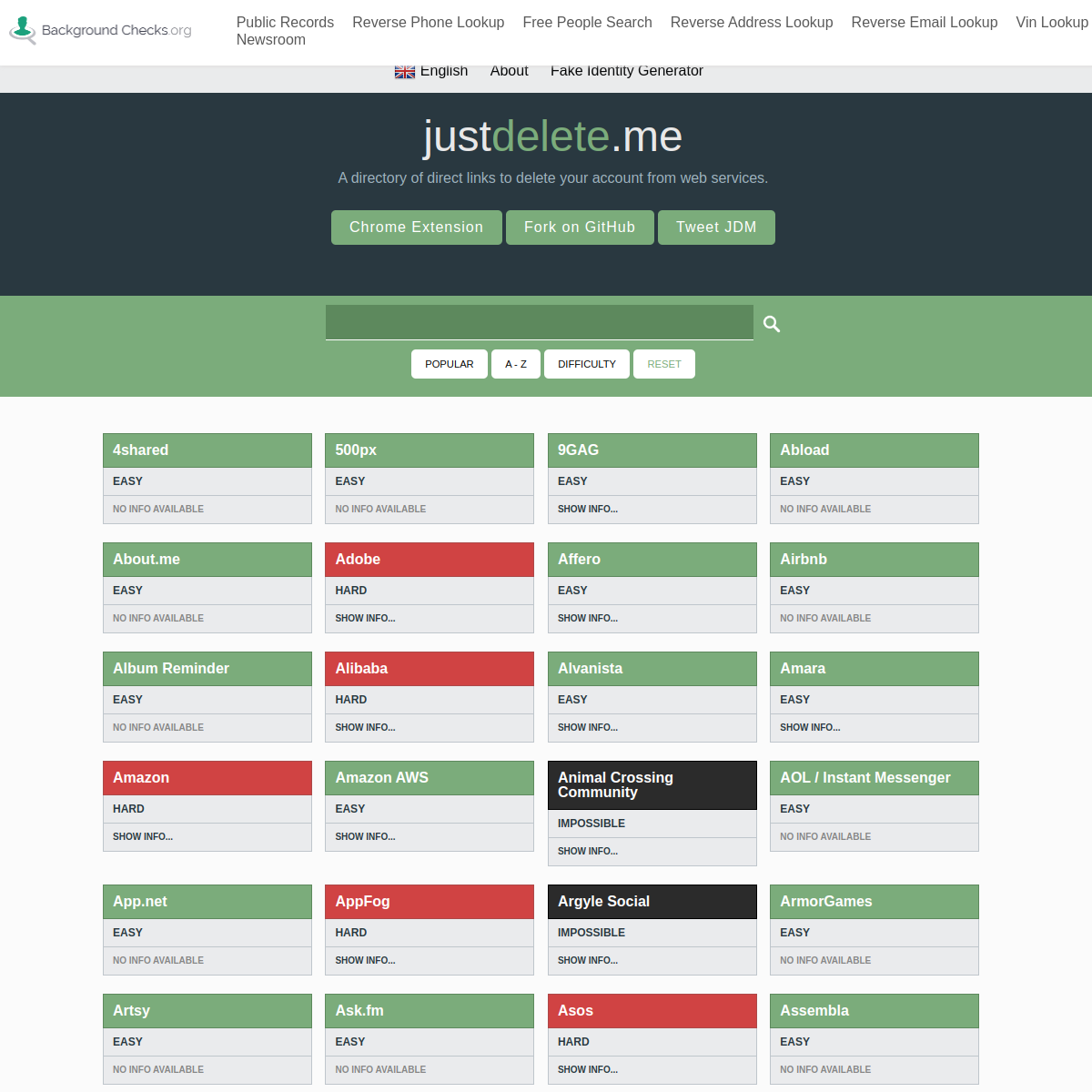Open the Public Records menu item
Viewport: 1092px width, 1092px height.
[x=285, y=22]
